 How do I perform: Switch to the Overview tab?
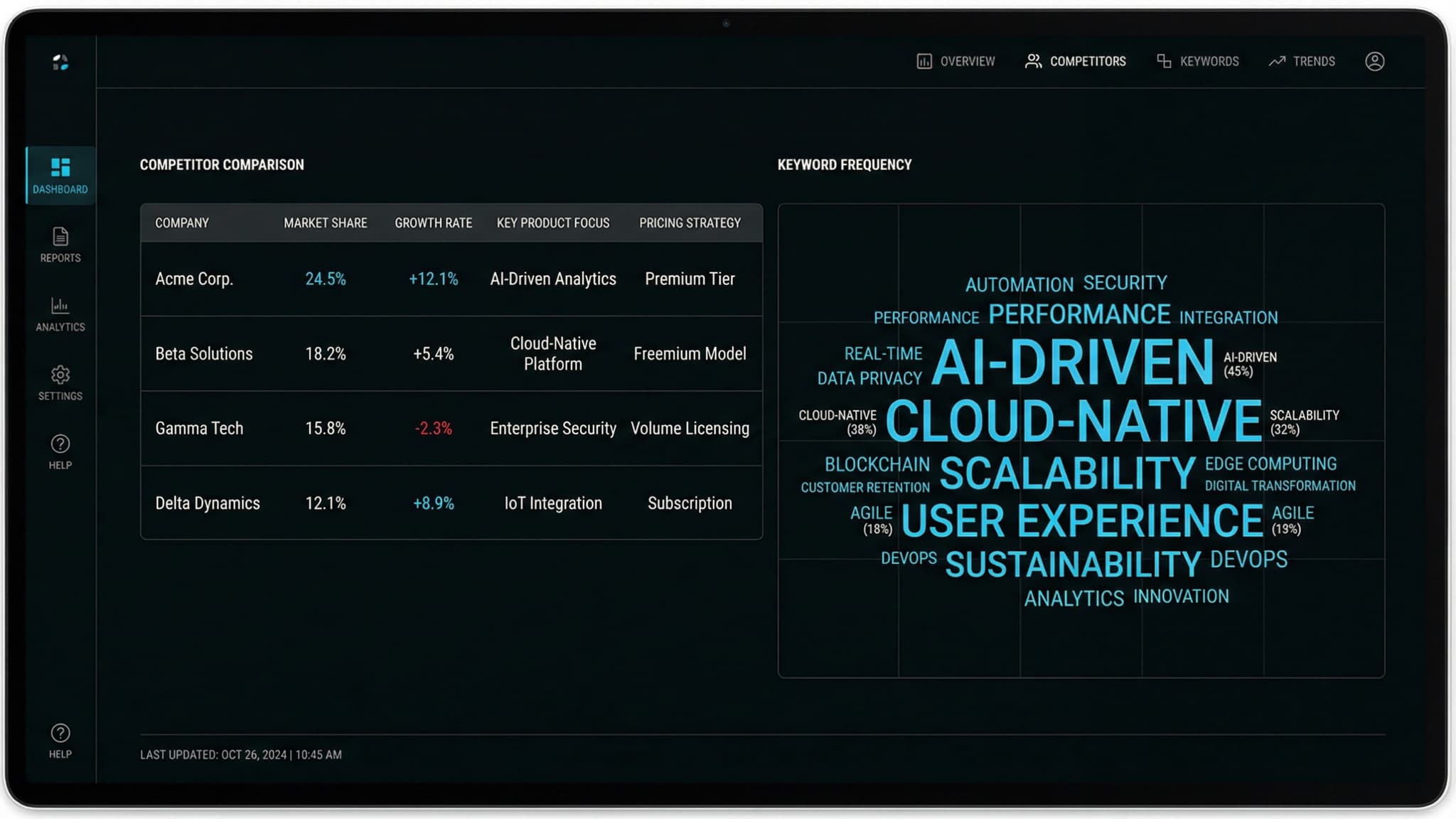(967, 61)
